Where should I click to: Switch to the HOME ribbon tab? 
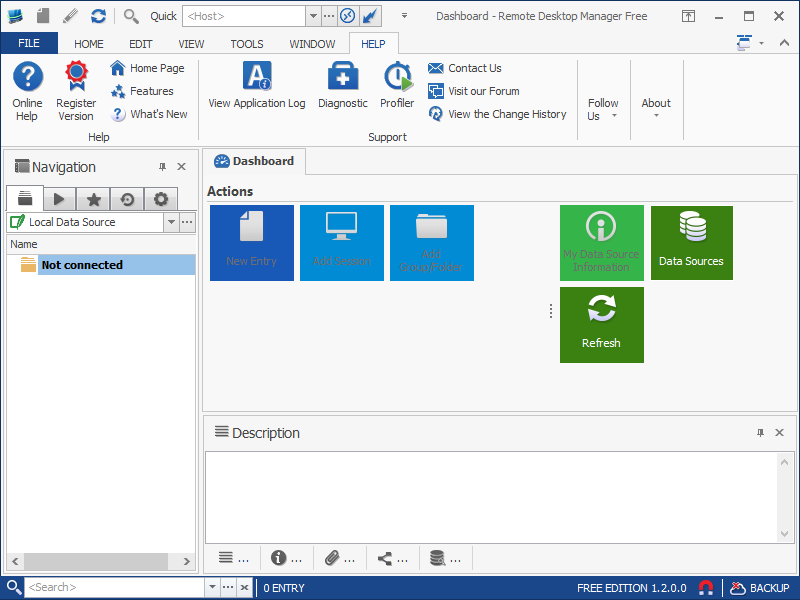[x=89, y=44]
